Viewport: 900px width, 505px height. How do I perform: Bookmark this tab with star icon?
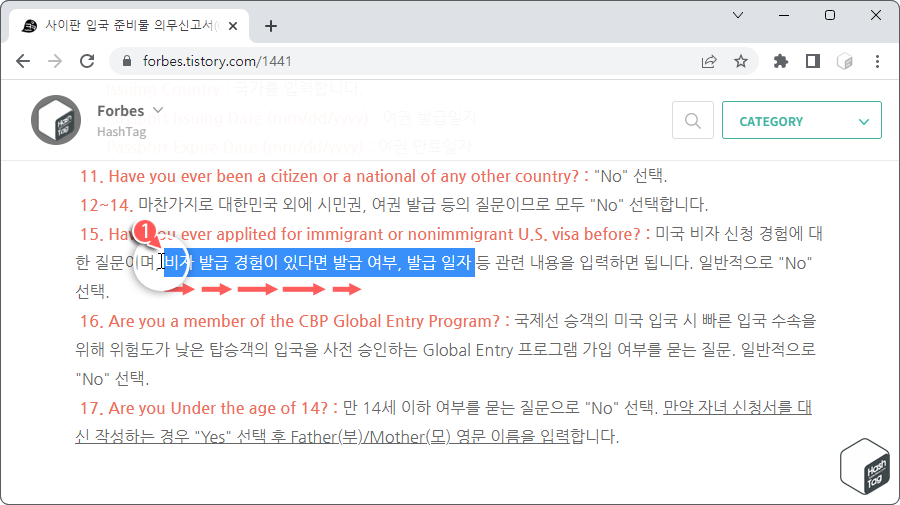[741, 61]
